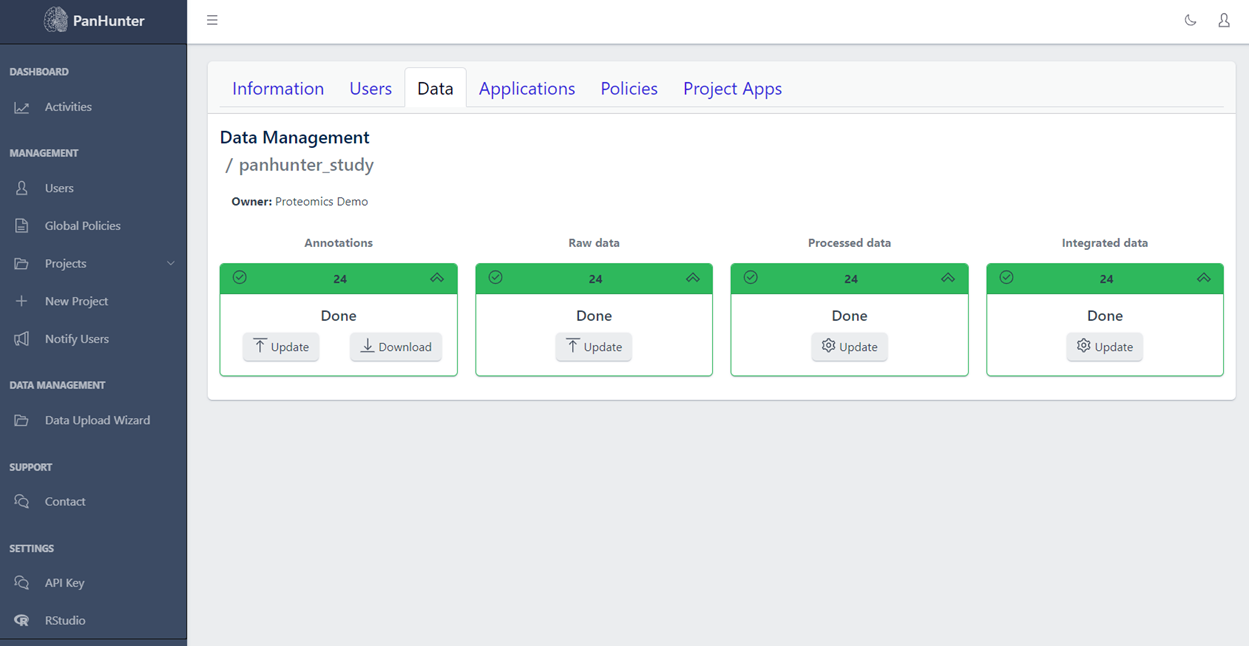Open the Global Policies icon
The width and height of the screenshot is (1249, 646).
[x=20, y=225]
